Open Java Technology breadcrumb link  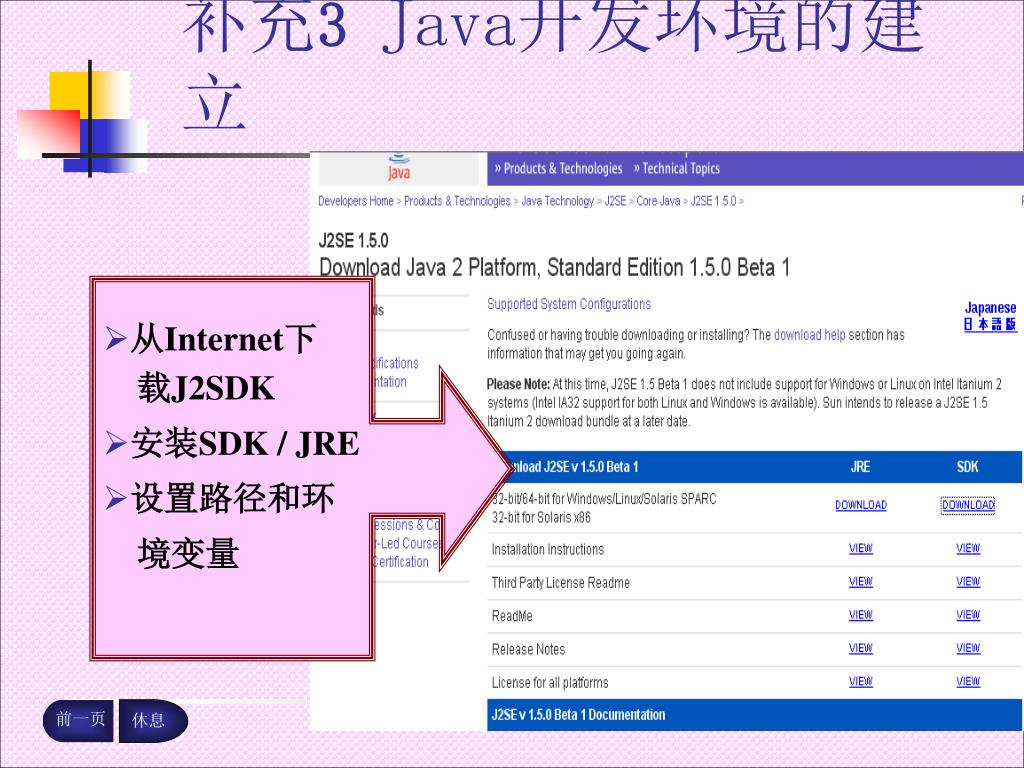[x=557, y=201]
